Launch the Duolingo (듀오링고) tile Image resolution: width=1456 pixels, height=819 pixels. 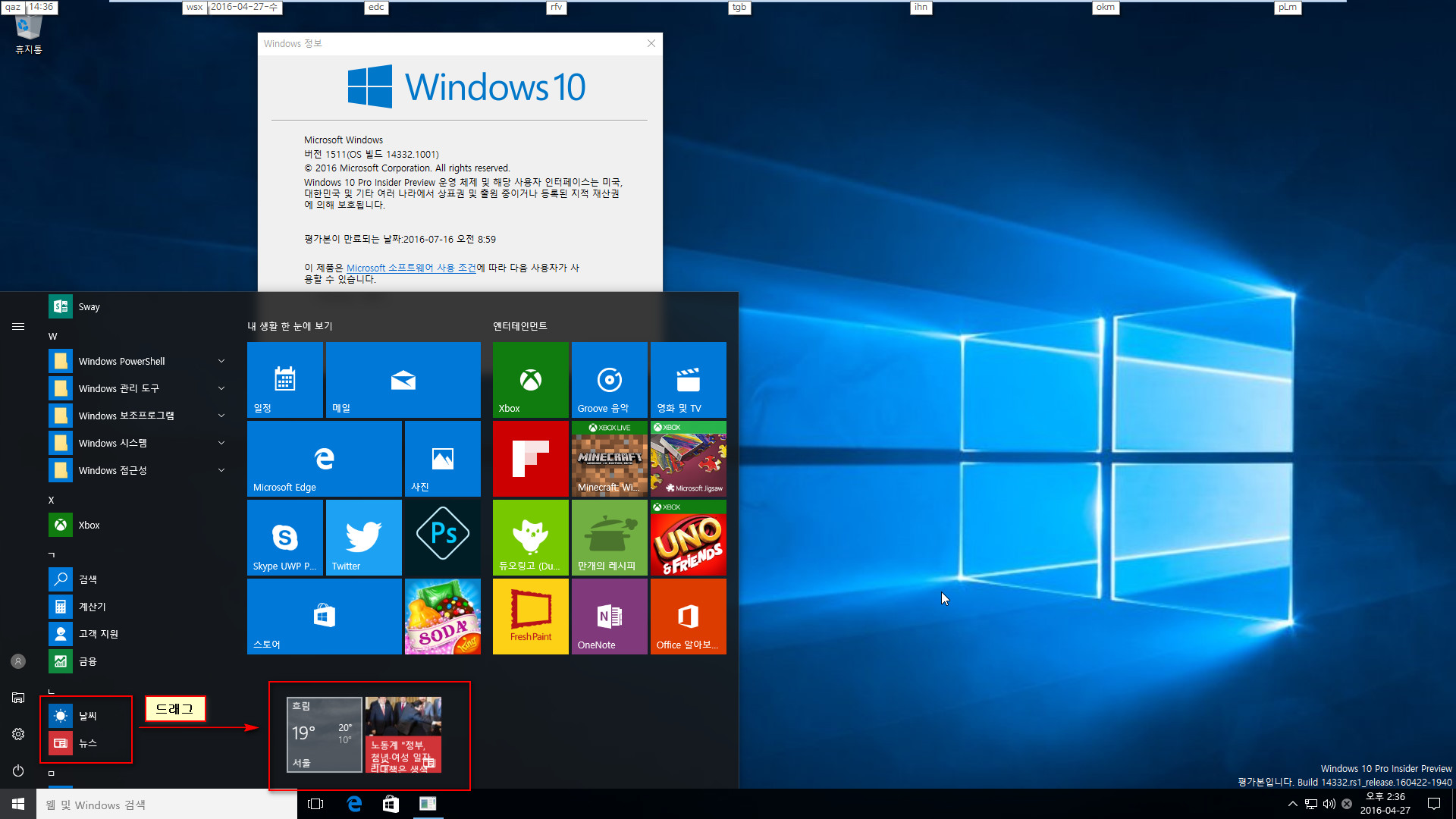531,538
